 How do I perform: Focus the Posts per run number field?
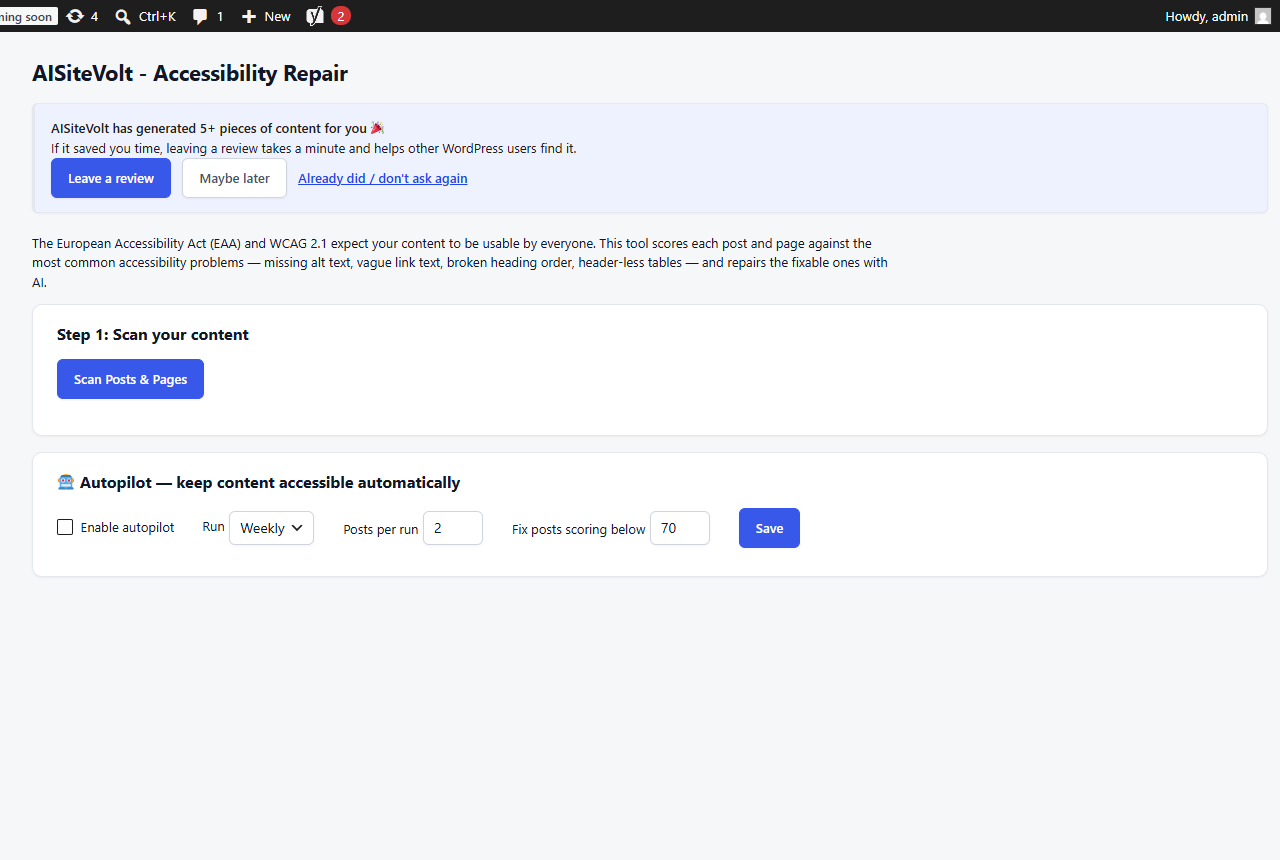pyautogui.click(x=453, y=528)
